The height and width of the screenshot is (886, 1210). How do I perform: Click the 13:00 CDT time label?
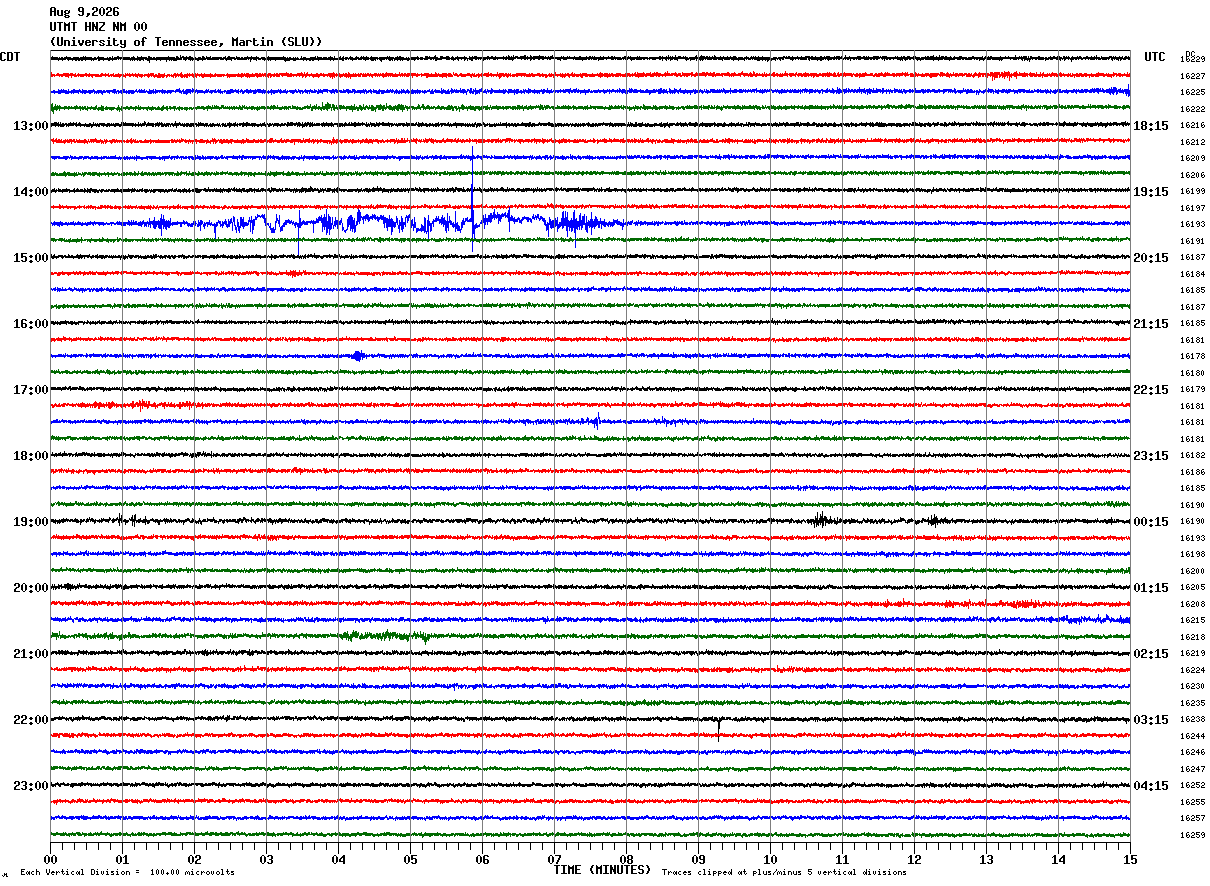coord(30,126)
